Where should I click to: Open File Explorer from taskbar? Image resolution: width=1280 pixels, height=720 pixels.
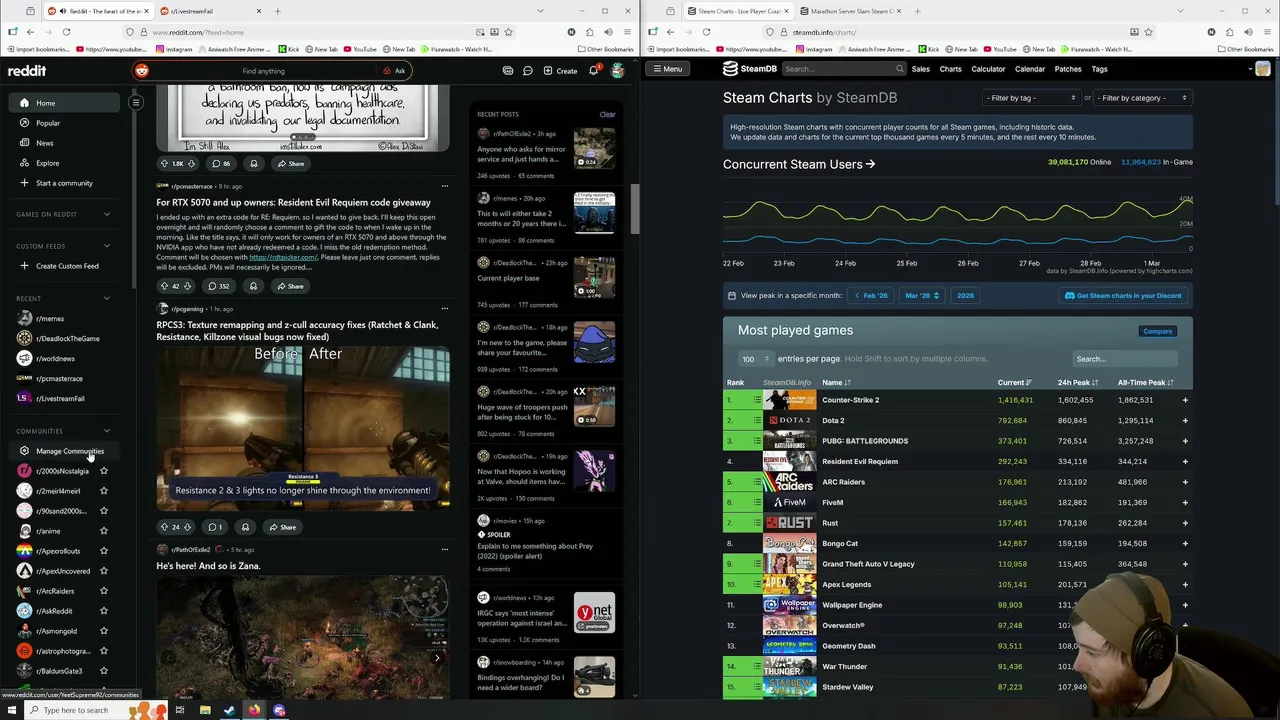[x=205, y=710]
